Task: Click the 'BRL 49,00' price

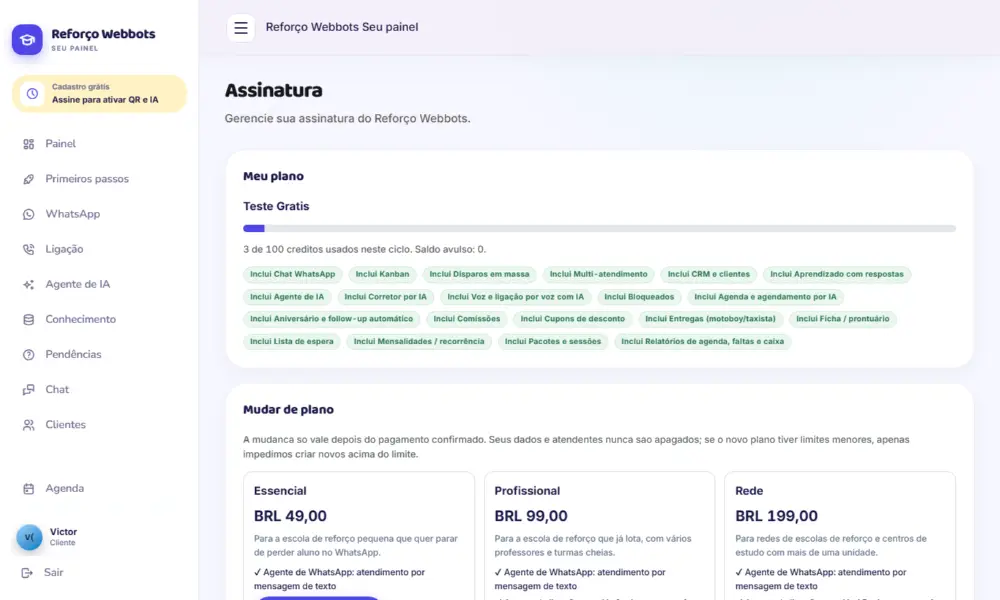Action: click(x=290, y=516)
